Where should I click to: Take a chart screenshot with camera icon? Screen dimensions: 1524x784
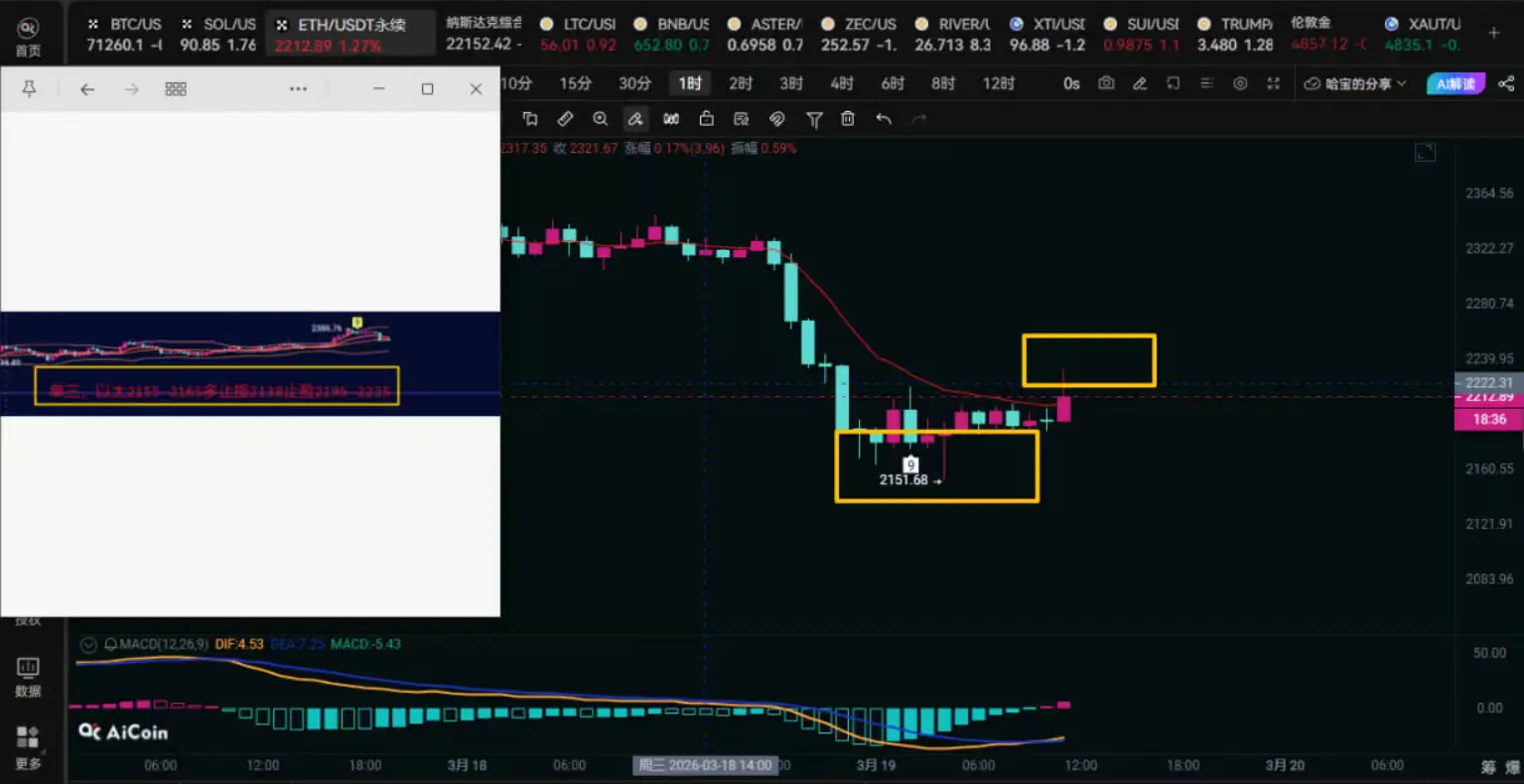pyautogui.click(x=1106, y=83)
